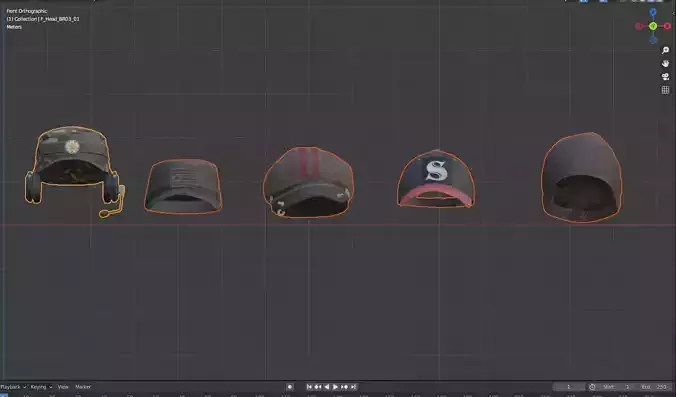The height and width of the screenshot is (397, 676).
Task: Select the baseball cap with S logo
Action: (x=436, y=179)
